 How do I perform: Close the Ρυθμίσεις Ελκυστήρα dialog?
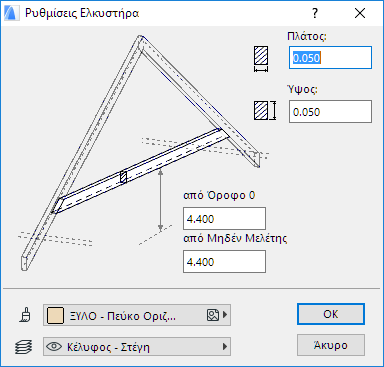coord(360,13)
